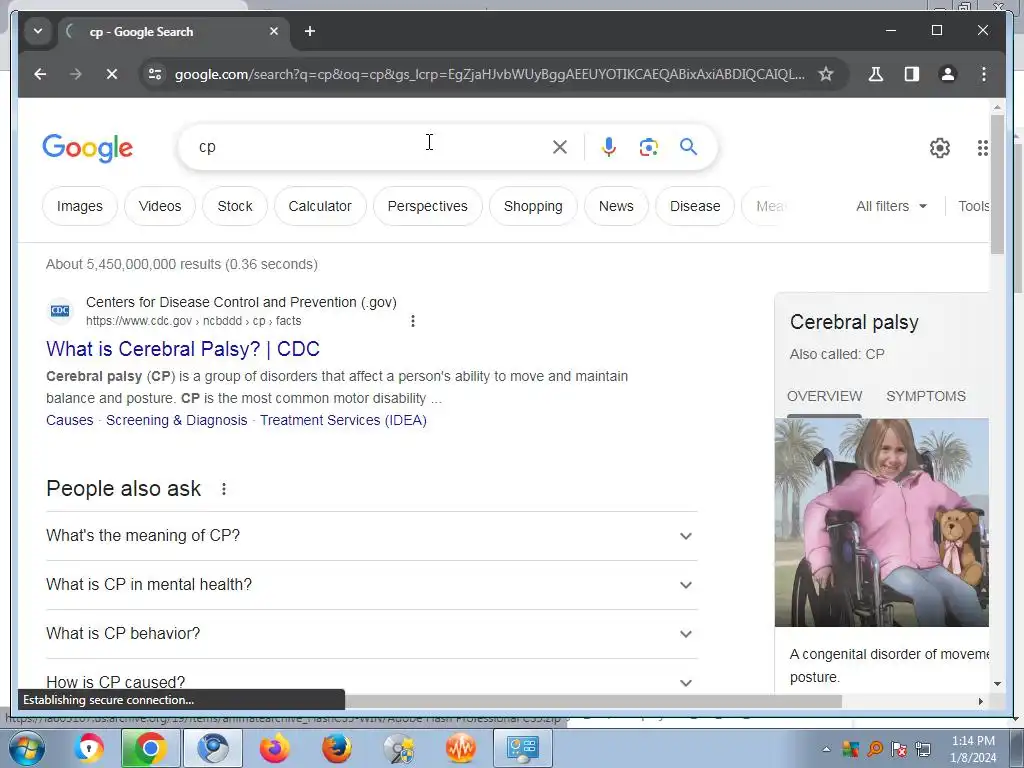Expand 'What's the meaning of CP?'

click(x=372, y=536)
